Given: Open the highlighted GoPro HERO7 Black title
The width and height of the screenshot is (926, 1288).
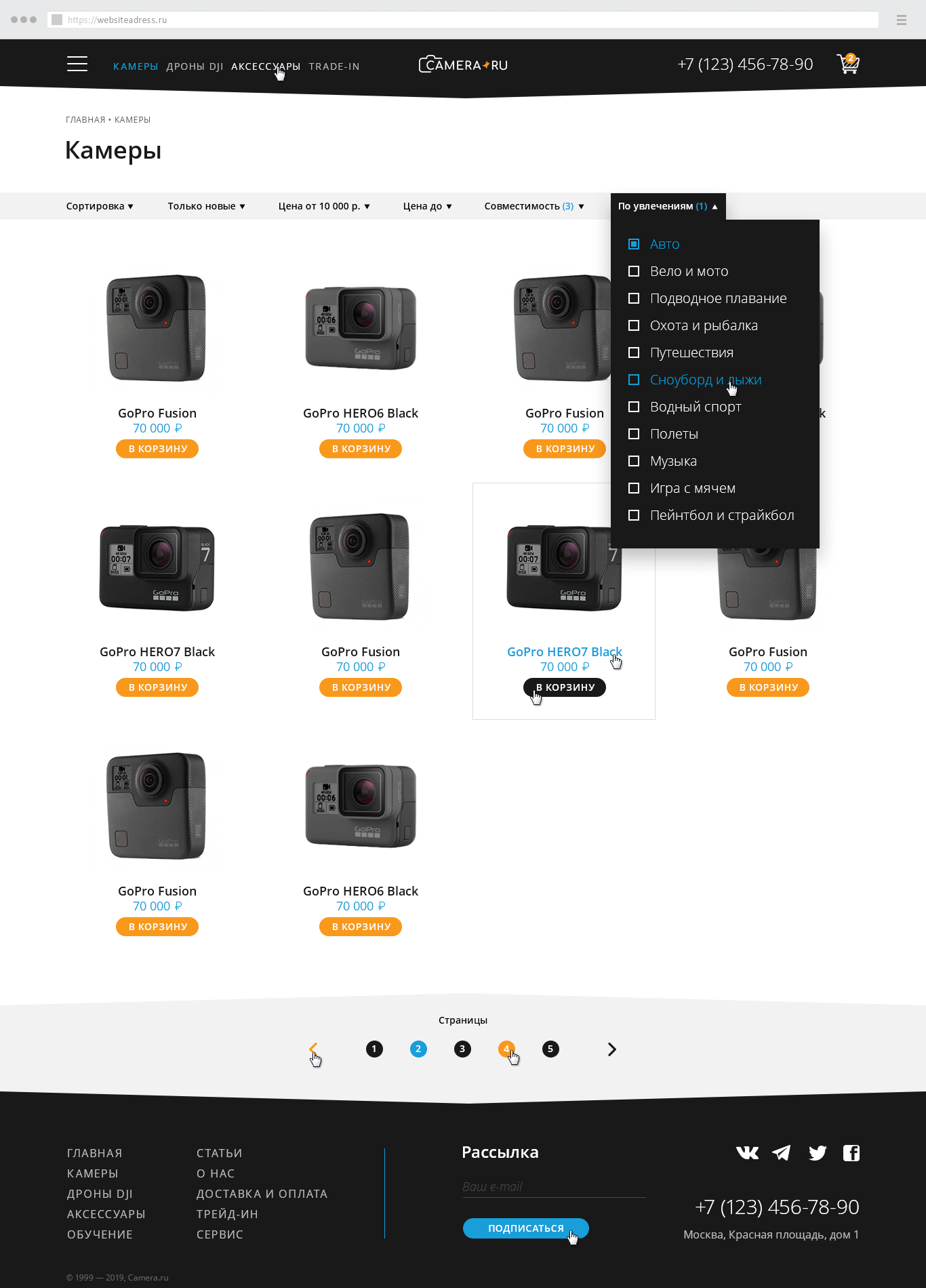Looking at the screenshot, I should tap(565, 651).
